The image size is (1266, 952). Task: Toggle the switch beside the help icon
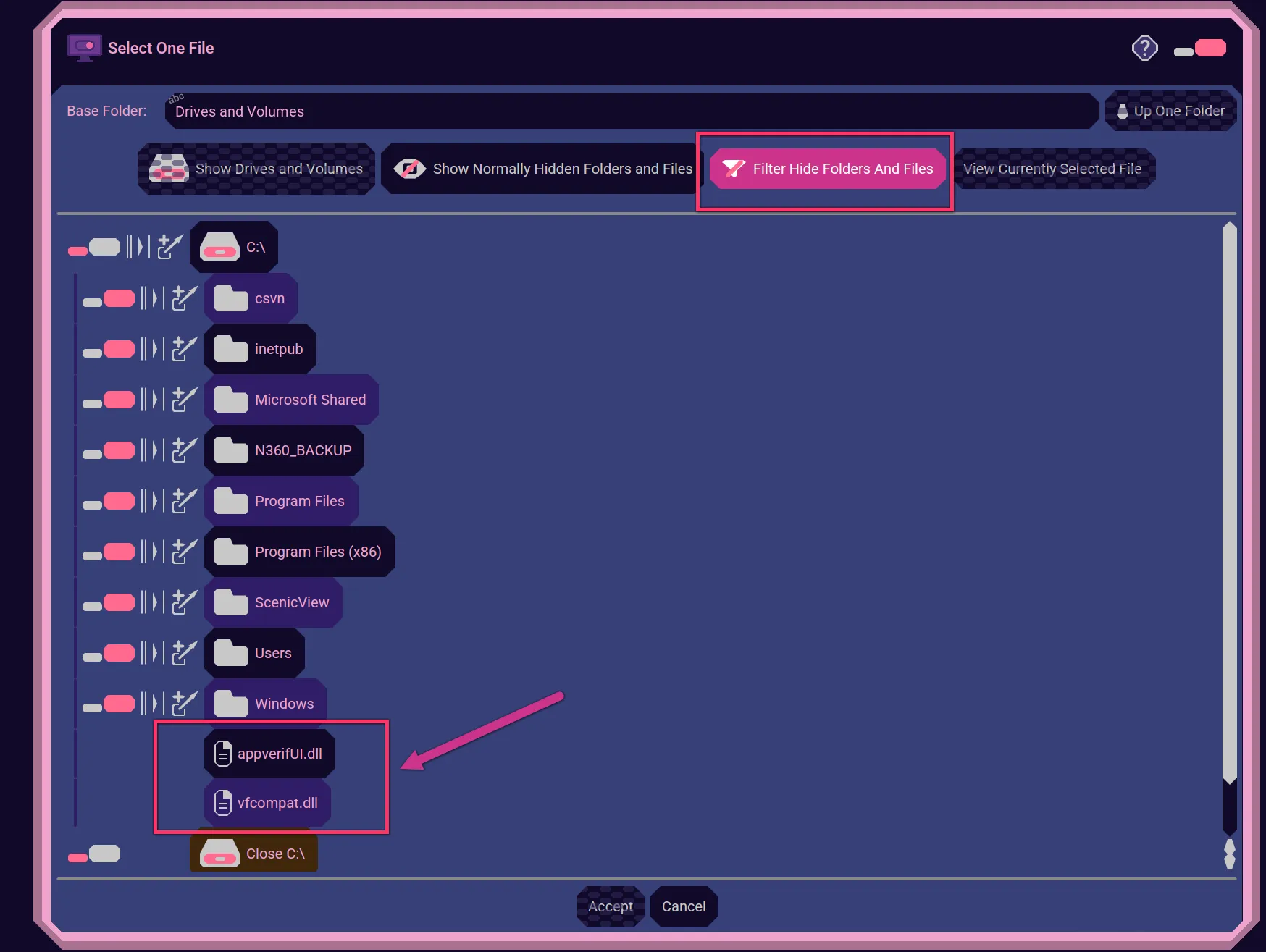(x=1200, y=49)
